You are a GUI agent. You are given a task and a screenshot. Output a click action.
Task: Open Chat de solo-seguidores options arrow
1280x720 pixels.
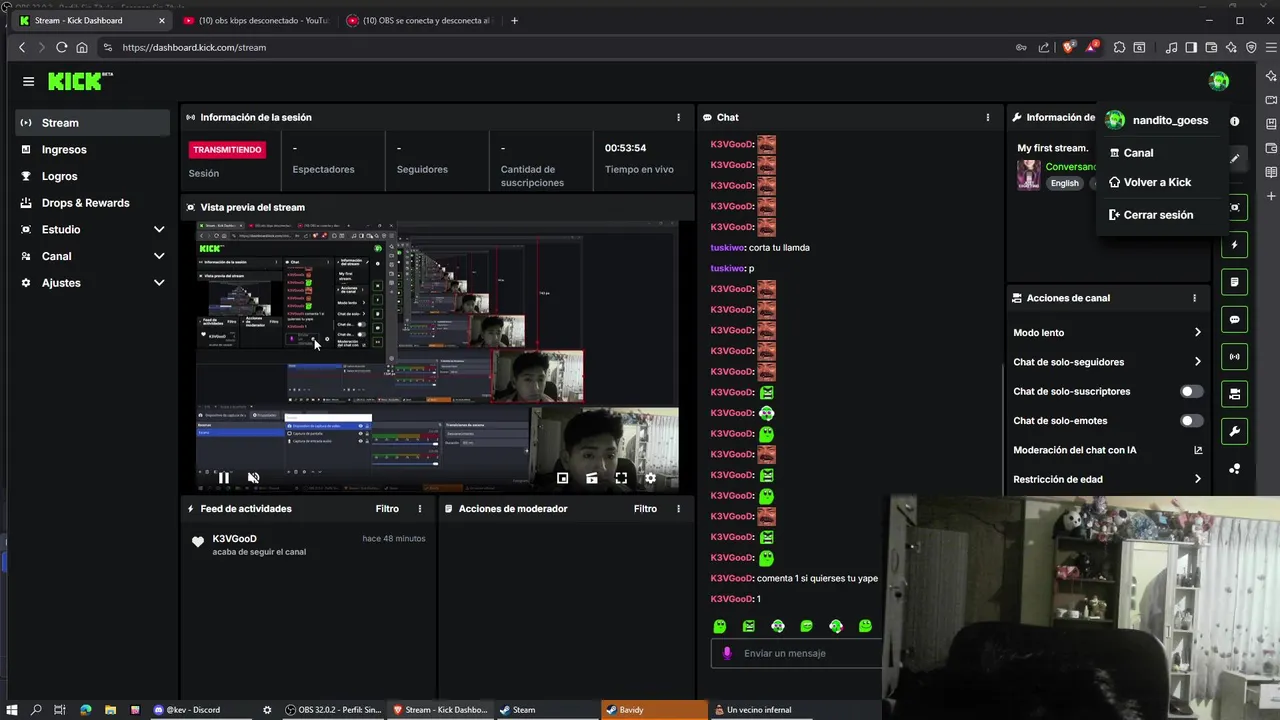click(x=1197, y=362)
